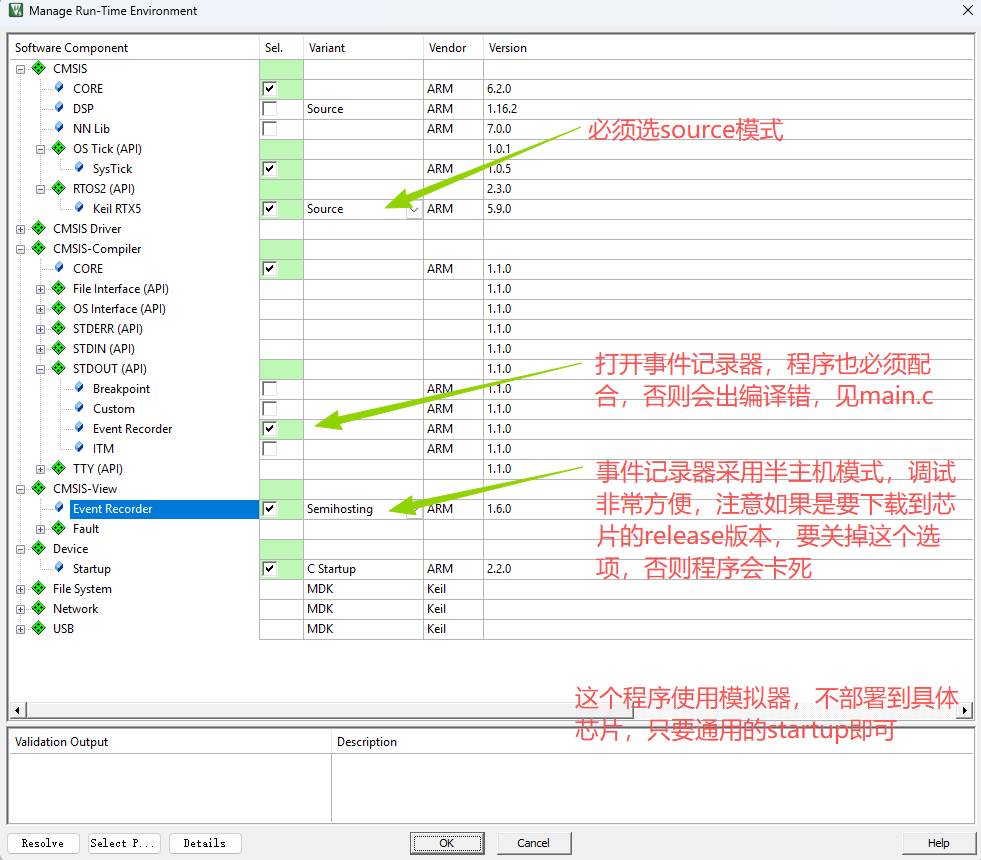Click the blue component icon beside NN Lib
981x860 pixels.
coord(59,128)
